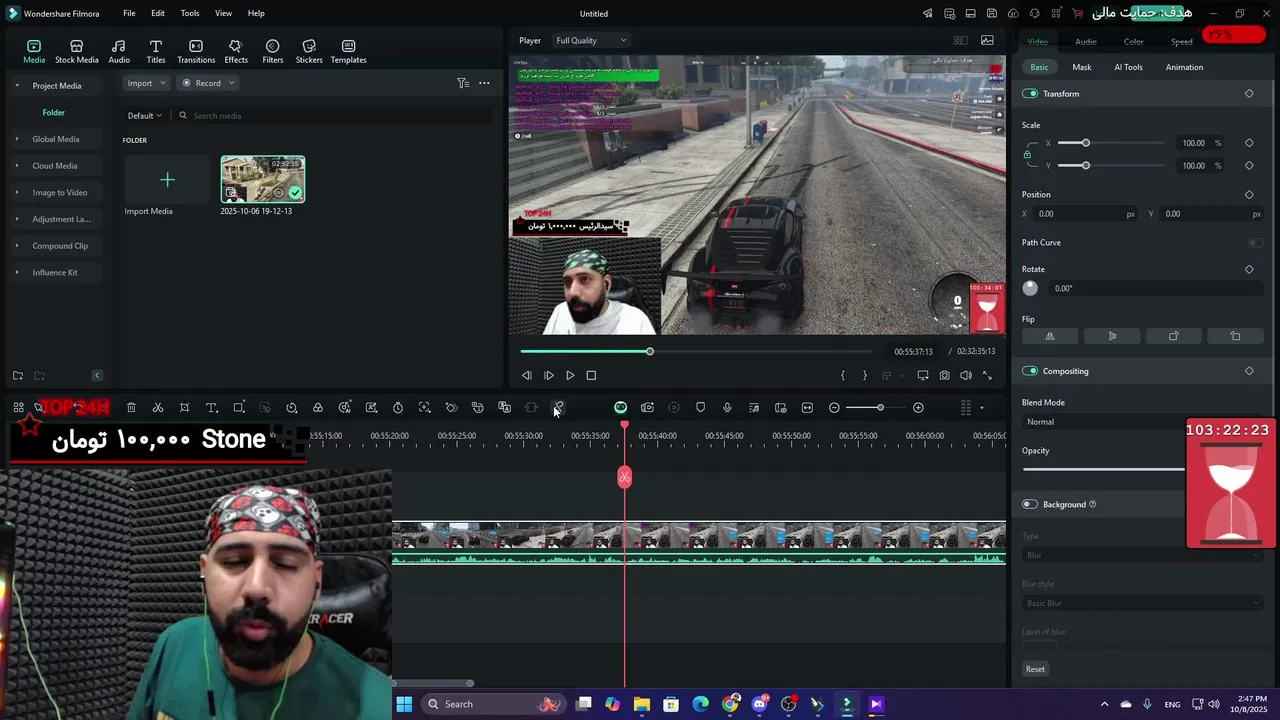Image resolution: width=1280 pixels, height=720 pixels.
Task: Add text with the timeline Text tool
Action: (212, 408)
